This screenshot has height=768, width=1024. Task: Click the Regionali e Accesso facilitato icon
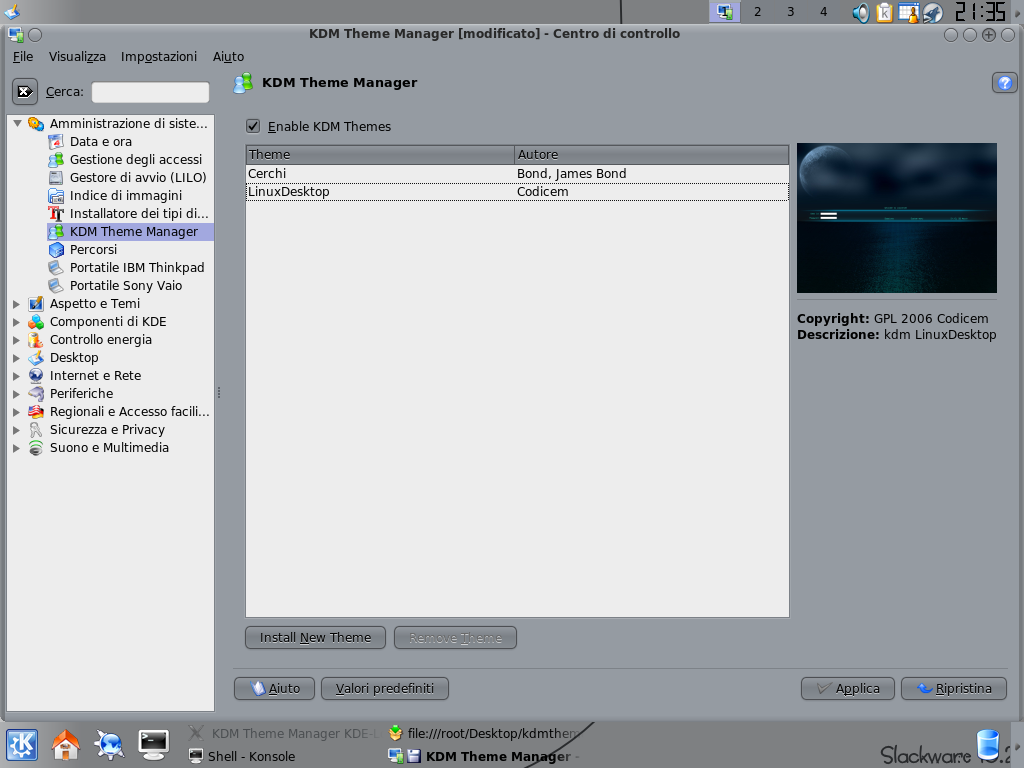click(x=36, y=411)
